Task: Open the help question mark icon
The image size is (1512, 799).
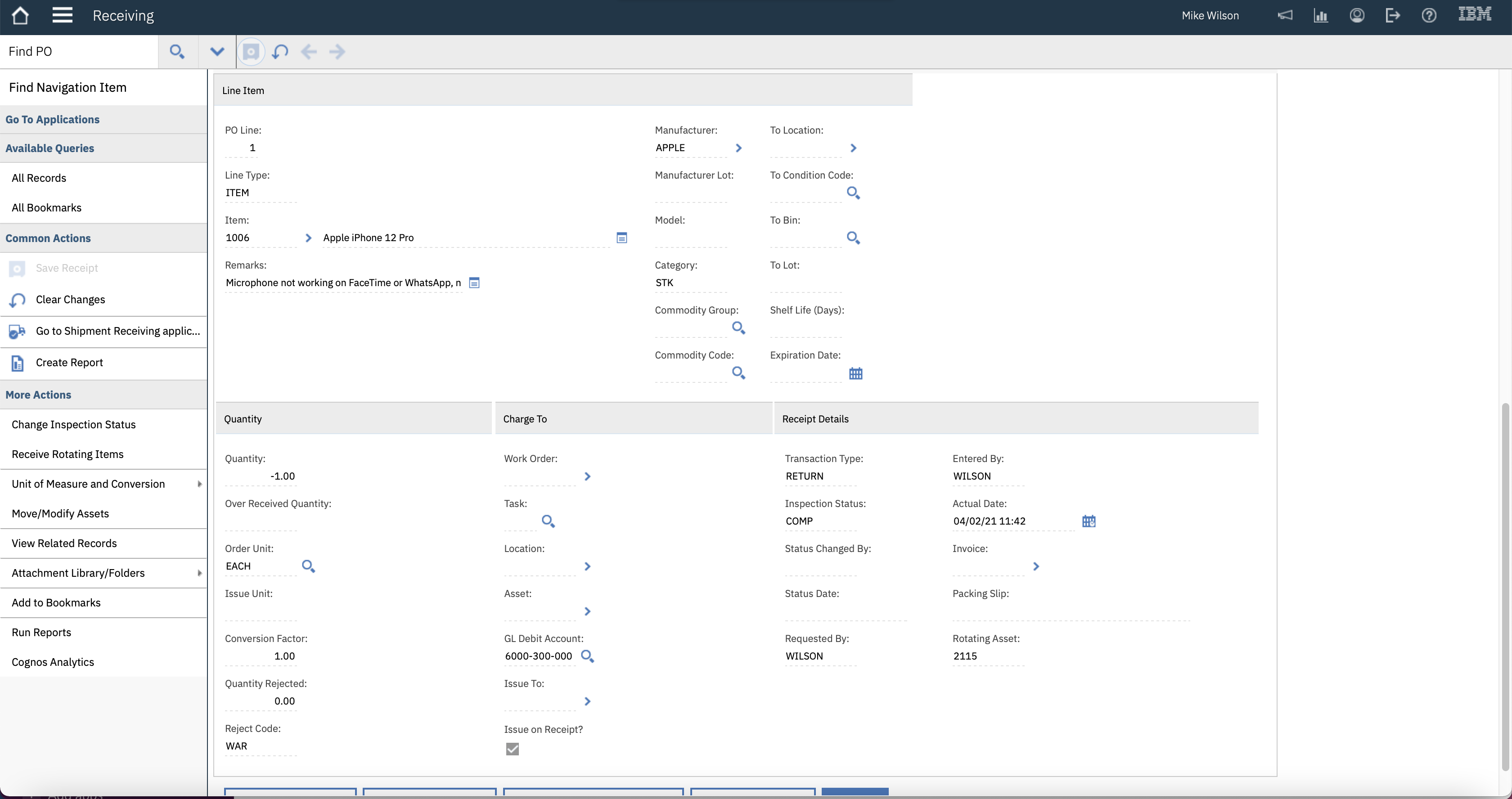Action: [x=1429, y=16]
